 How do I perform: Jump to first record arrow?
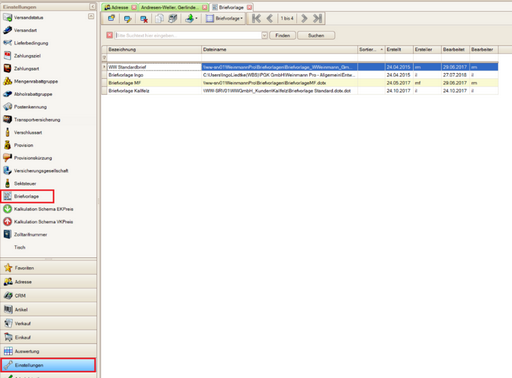pos(256,18)
